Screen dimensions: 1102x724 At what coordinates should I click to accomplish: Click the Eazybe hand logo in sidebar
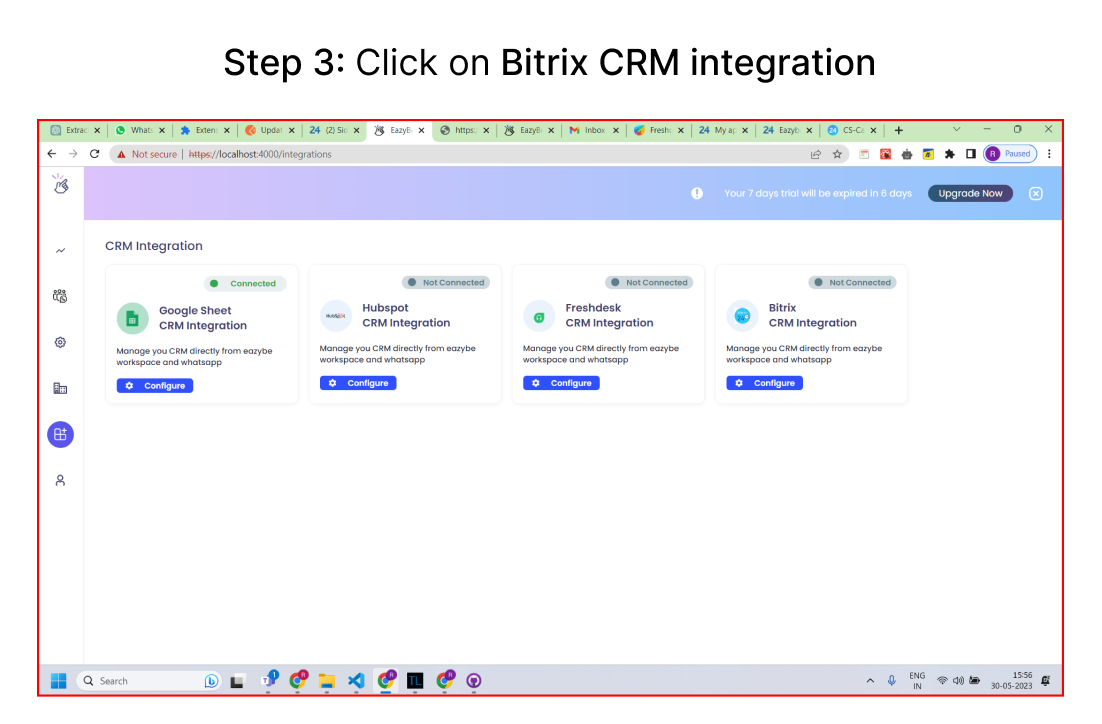60,184
